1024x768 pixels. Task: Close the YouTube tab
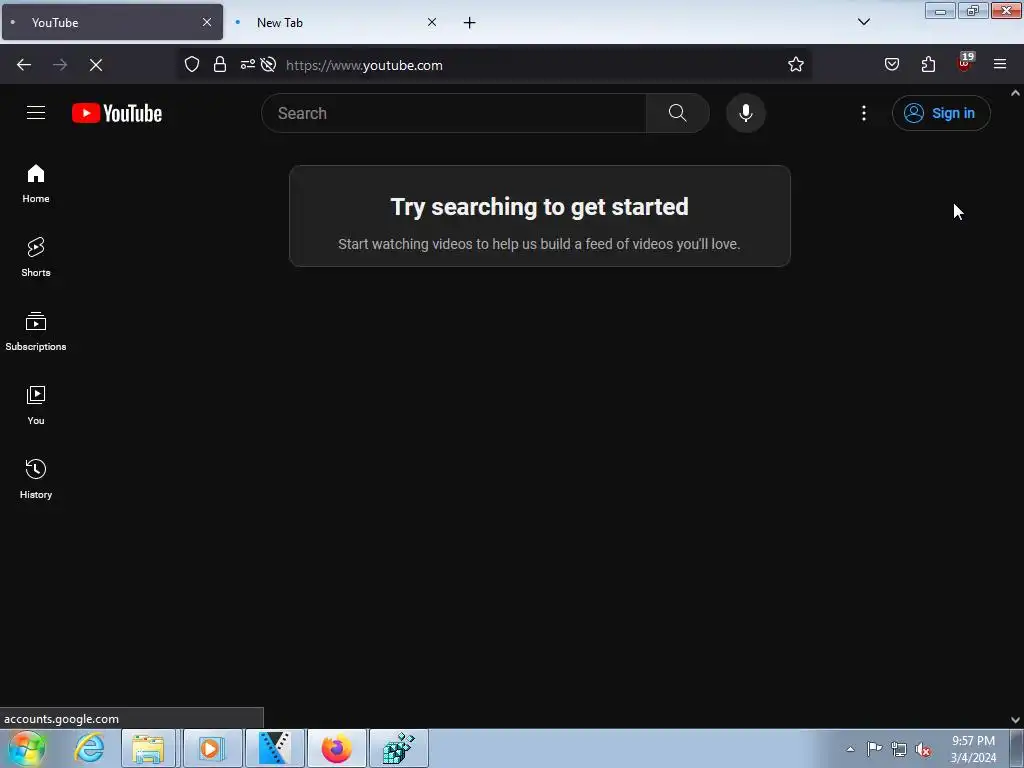tap(206, 22)
